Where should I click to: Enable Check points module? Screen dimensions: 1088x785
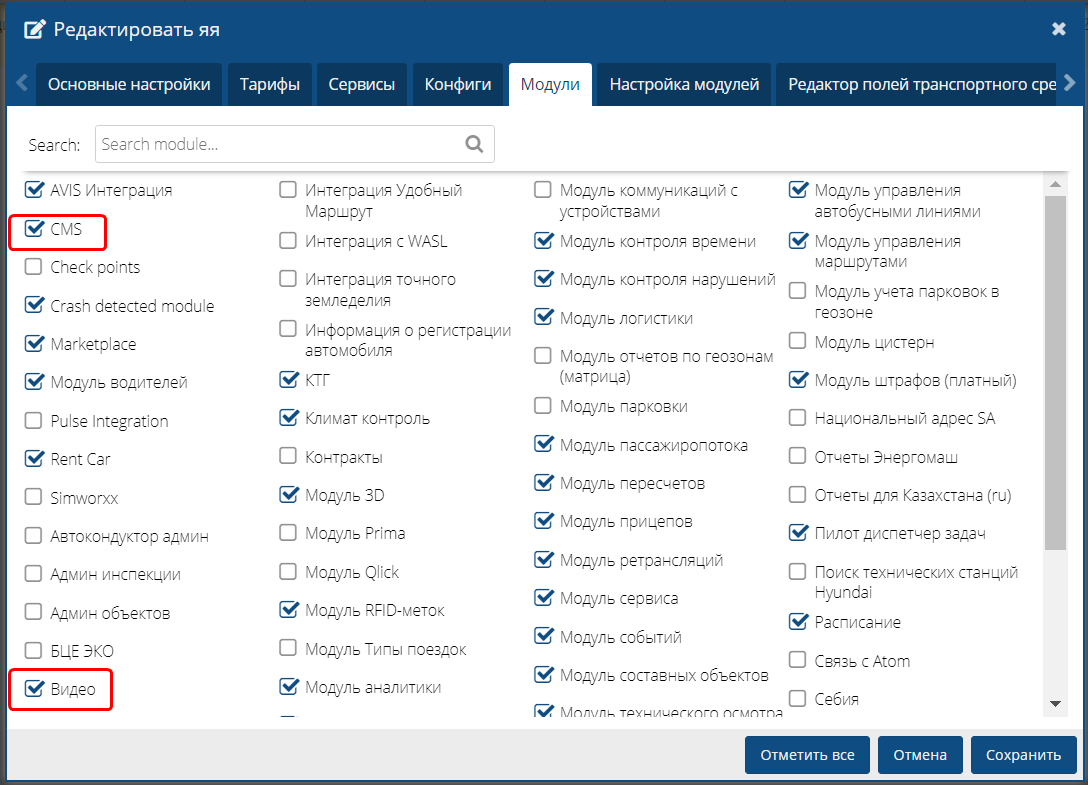pyautogui.click(x=33, y=267)
